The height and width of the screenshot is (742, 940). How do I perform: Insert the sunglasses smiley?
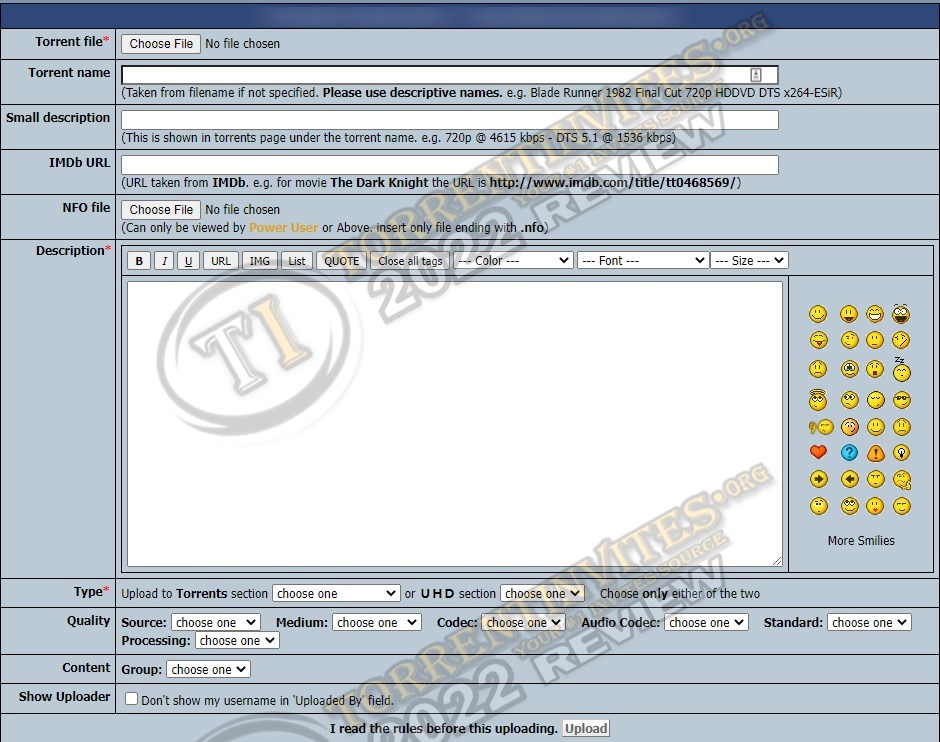pyautogui.click(x=901, y=400)
